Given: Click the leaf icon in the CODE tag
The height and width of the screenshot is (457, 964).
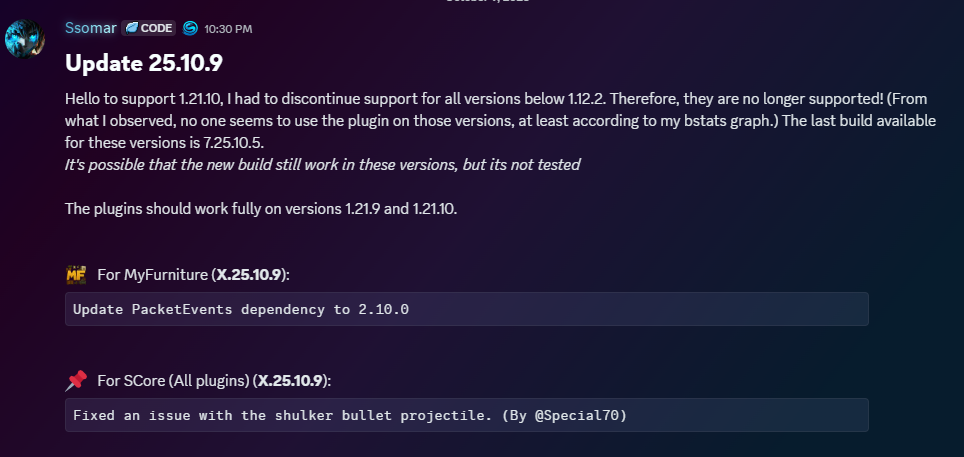Looking at the screenshot, I should point(131,27).
